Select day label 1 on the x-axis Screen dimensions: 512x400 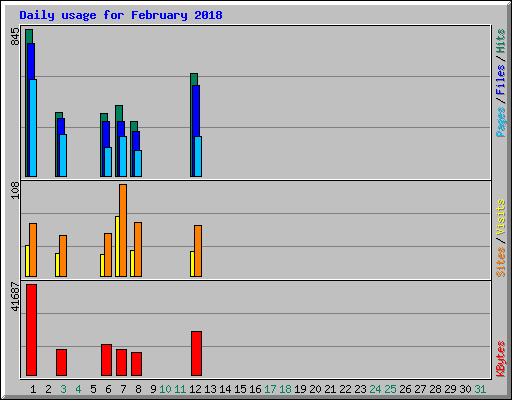pyautogui.click(x=33, y=389)
